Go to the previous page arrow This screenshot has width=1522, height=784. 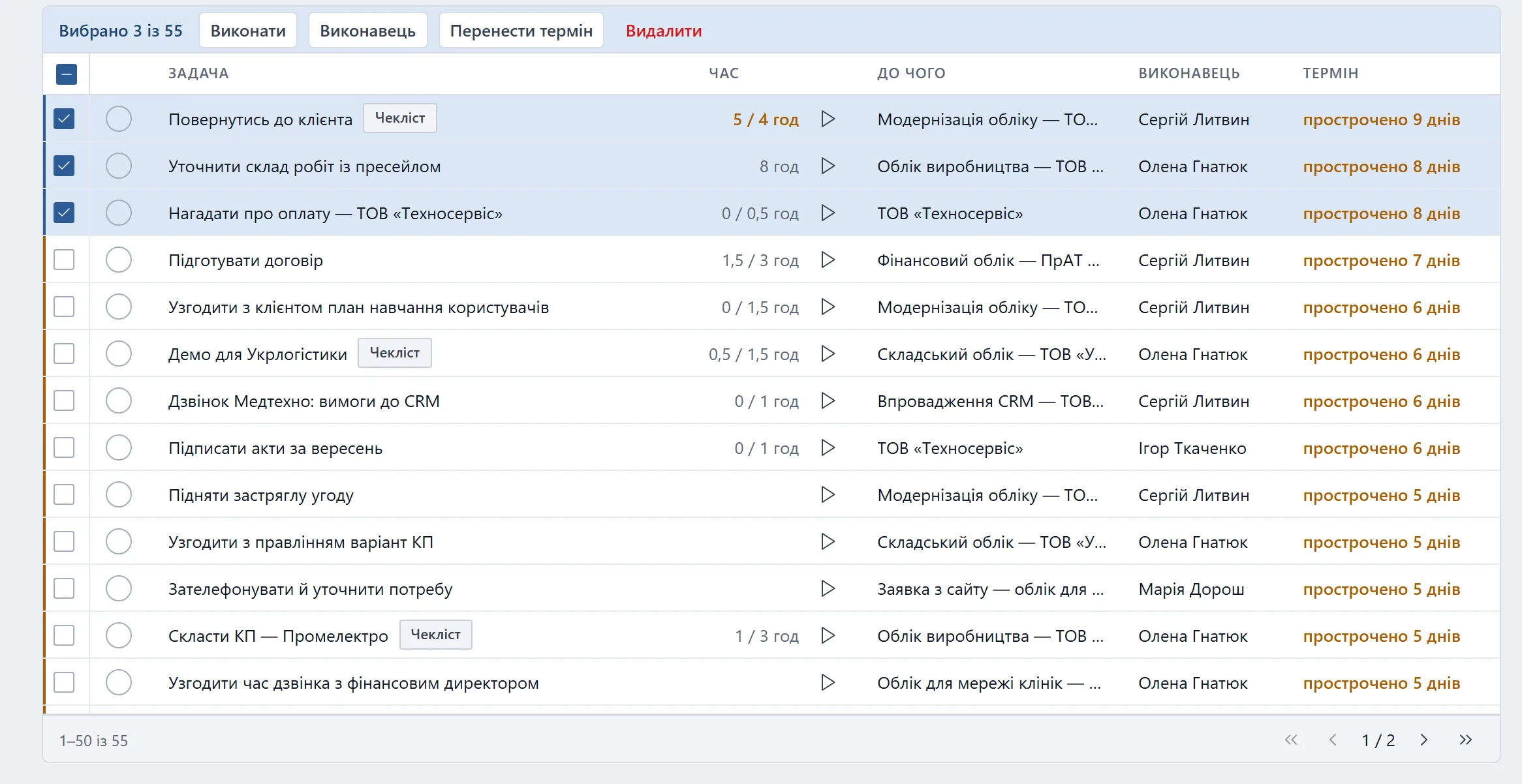[1333, 740]
